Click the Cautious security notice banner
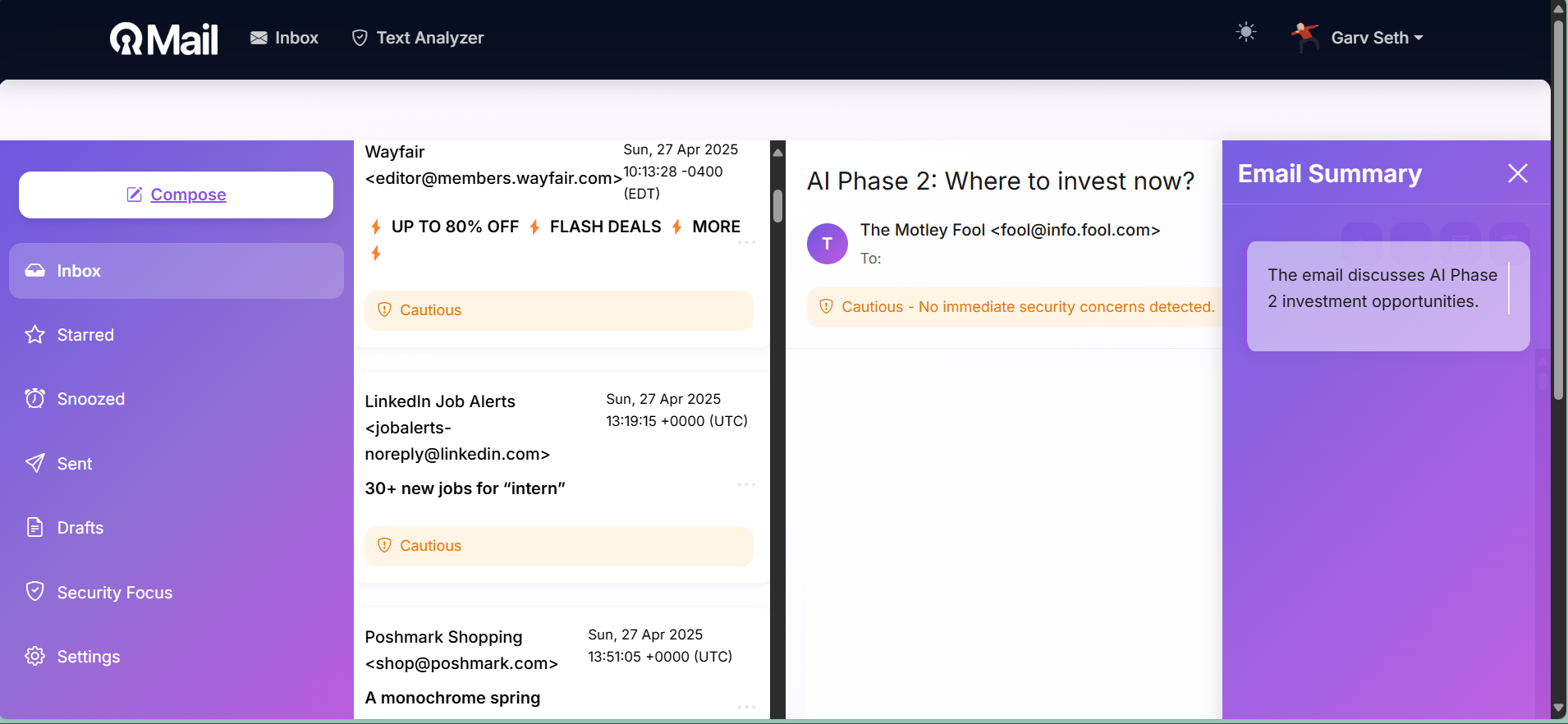The image size is (1568, 724). [x=1015, y=307]
